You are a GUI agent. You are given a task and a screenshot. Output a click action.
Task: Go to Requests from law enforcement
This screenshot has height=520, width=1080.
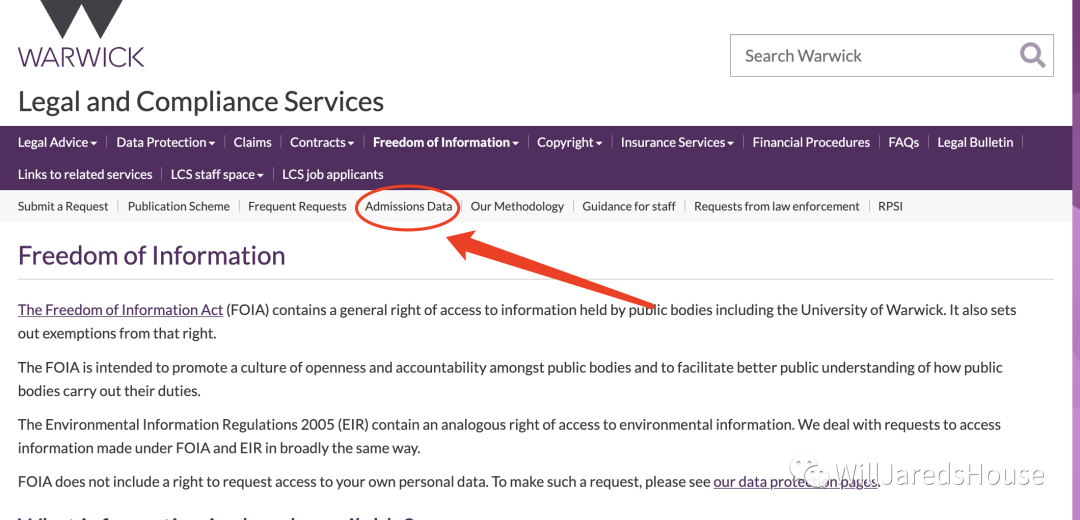(776, 206)
